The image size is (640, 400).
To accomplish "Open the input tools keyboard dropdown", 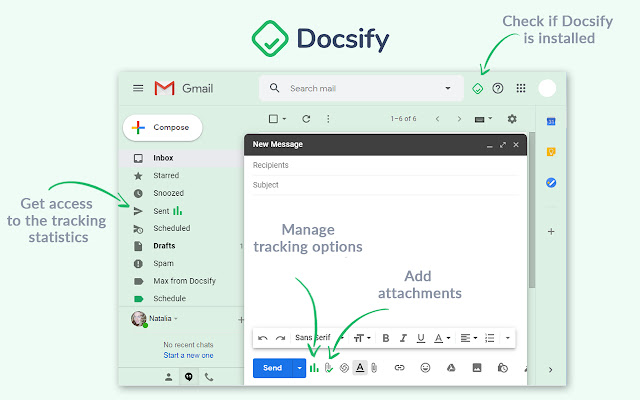I will click(484, 119).
